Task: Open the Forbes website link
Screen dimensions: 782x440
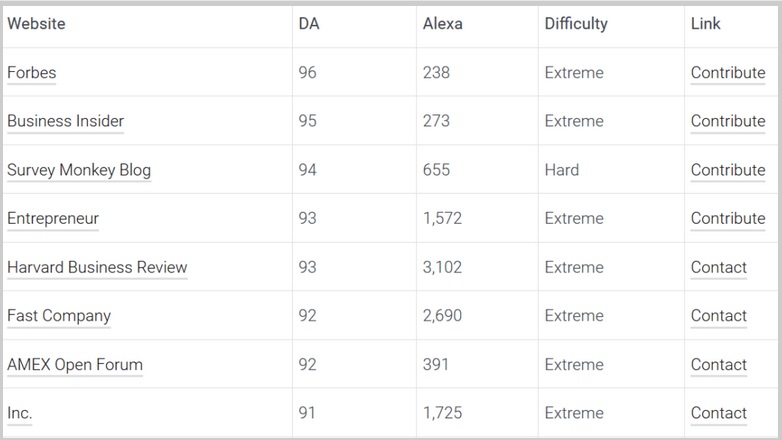Action: (x=32, y=73)
